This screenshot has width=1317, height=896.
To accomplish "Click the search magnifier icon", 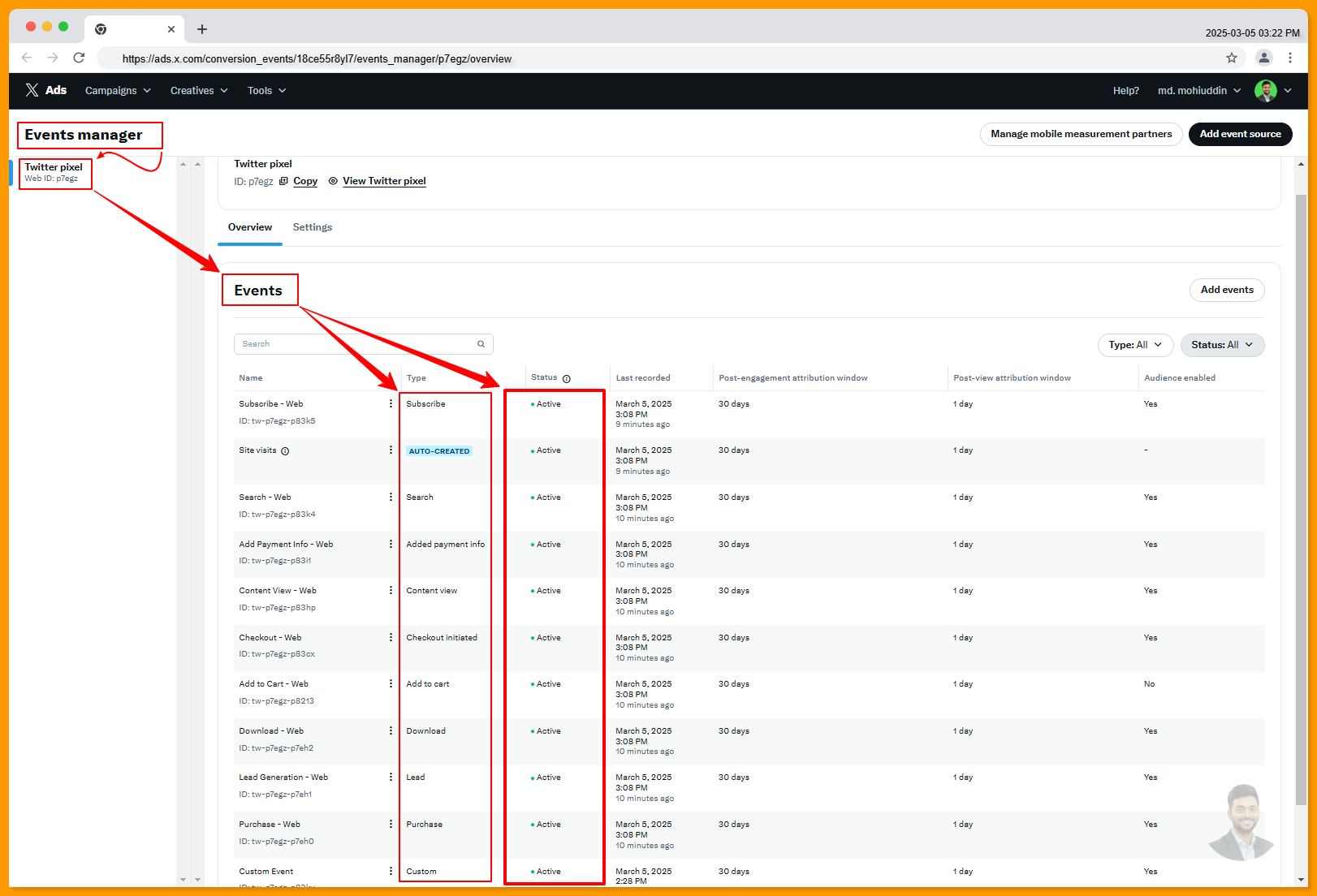I will tap(481, 344).
